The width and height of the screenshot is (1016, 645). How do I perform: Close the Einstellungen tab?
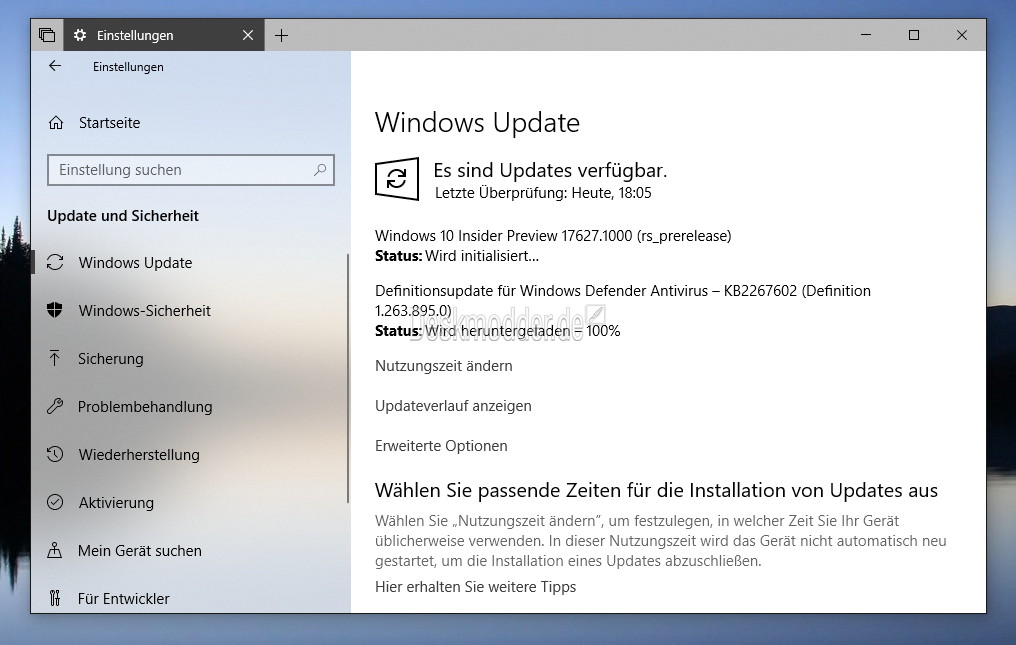pos(248,35)
